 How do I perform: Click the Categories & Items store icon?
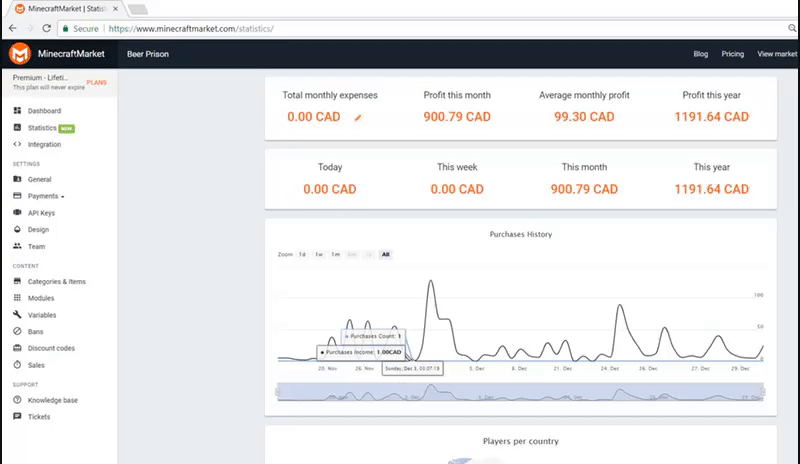(17, 281)
